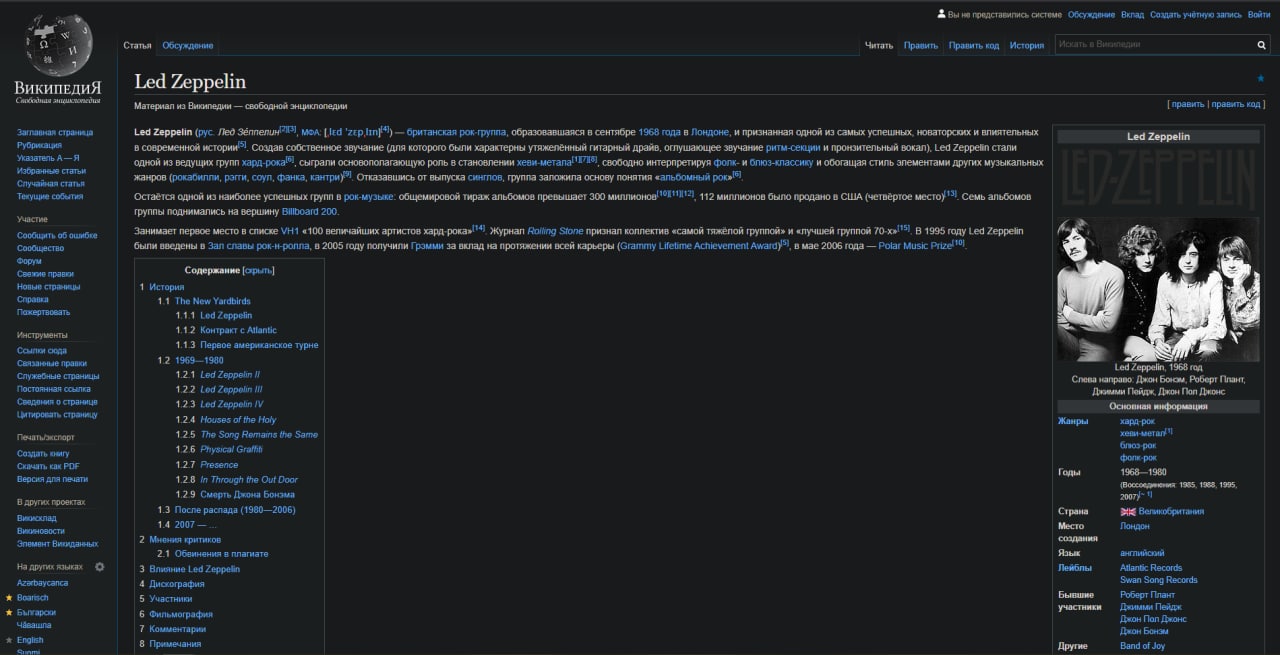1280x655 pixels.
Task: Open Rolling Stone magazine link
Action: [555, 230]
